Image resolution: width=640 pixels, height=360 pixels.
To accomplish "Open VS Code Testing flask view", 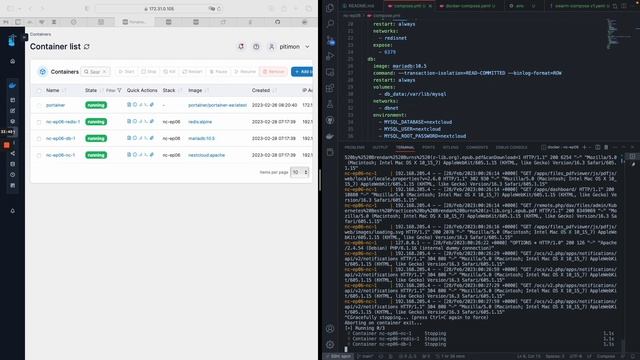I will (x=330, y=104).
